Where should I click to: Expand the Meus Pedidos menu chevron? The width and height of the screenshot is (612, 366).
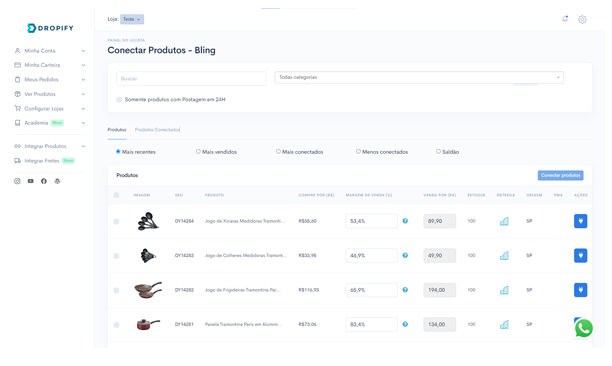83,80
